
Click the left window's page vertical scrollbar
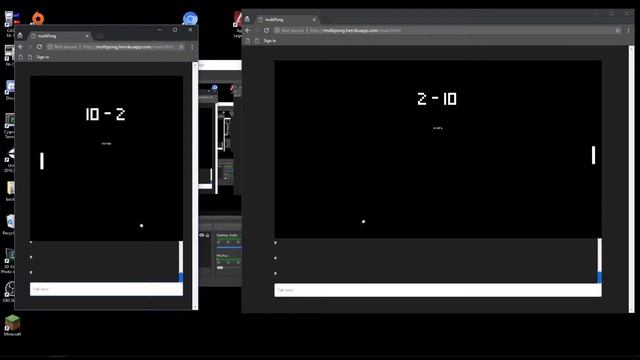[195, 186]
